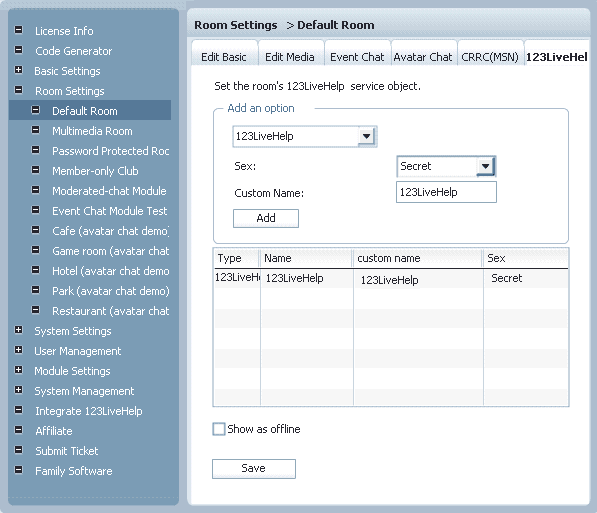Expand the System Settings node
Image resolution: width=597 pixels, height=513 pixels.
18,330
